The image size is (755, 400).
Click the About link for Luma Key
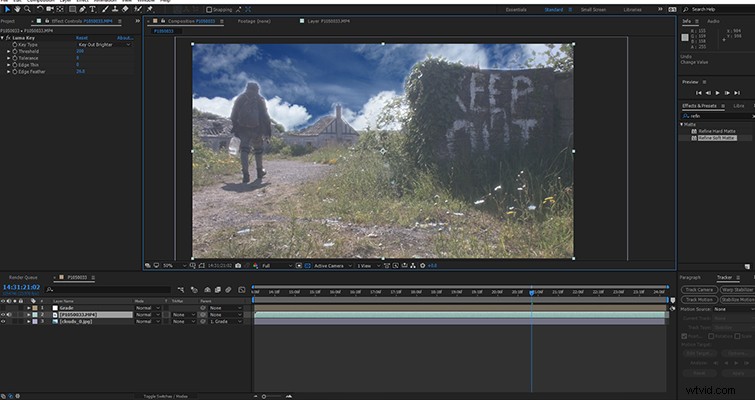pyautogui.click(x=125, y=38)
